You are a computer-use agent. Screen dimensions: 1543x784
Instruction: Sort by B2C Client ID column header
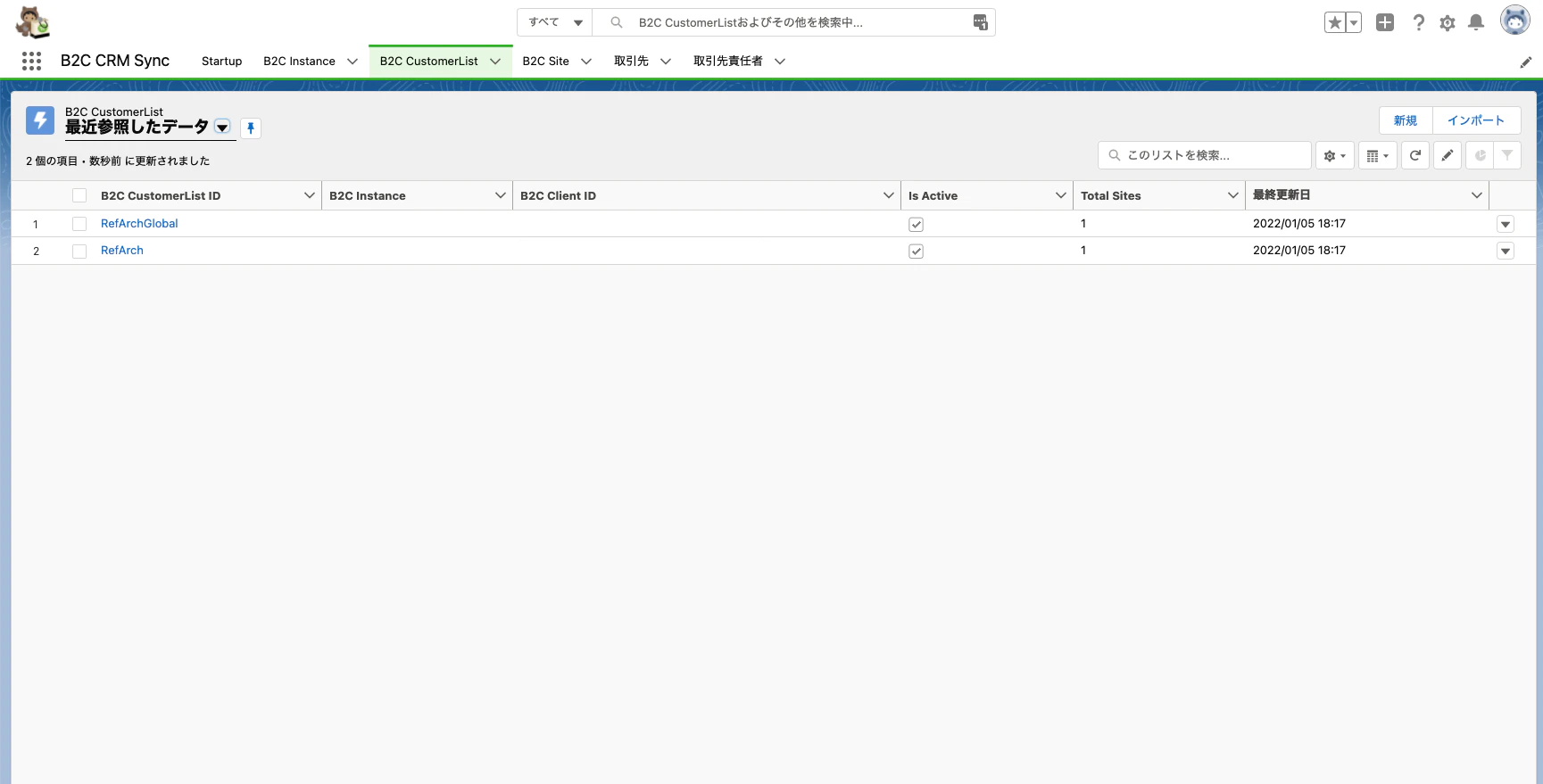pyautogui.click(x=558, y=196)
